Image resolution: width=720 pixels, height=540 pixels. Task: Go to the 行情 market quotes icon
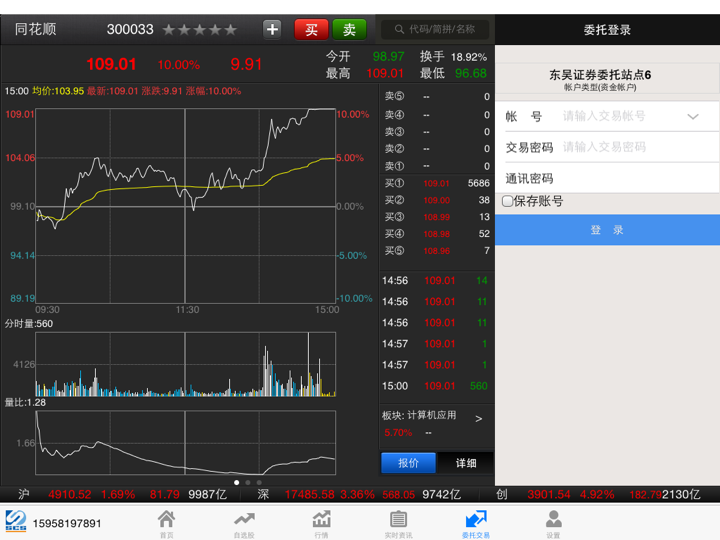pyautogui.click(x=321, y=522)
